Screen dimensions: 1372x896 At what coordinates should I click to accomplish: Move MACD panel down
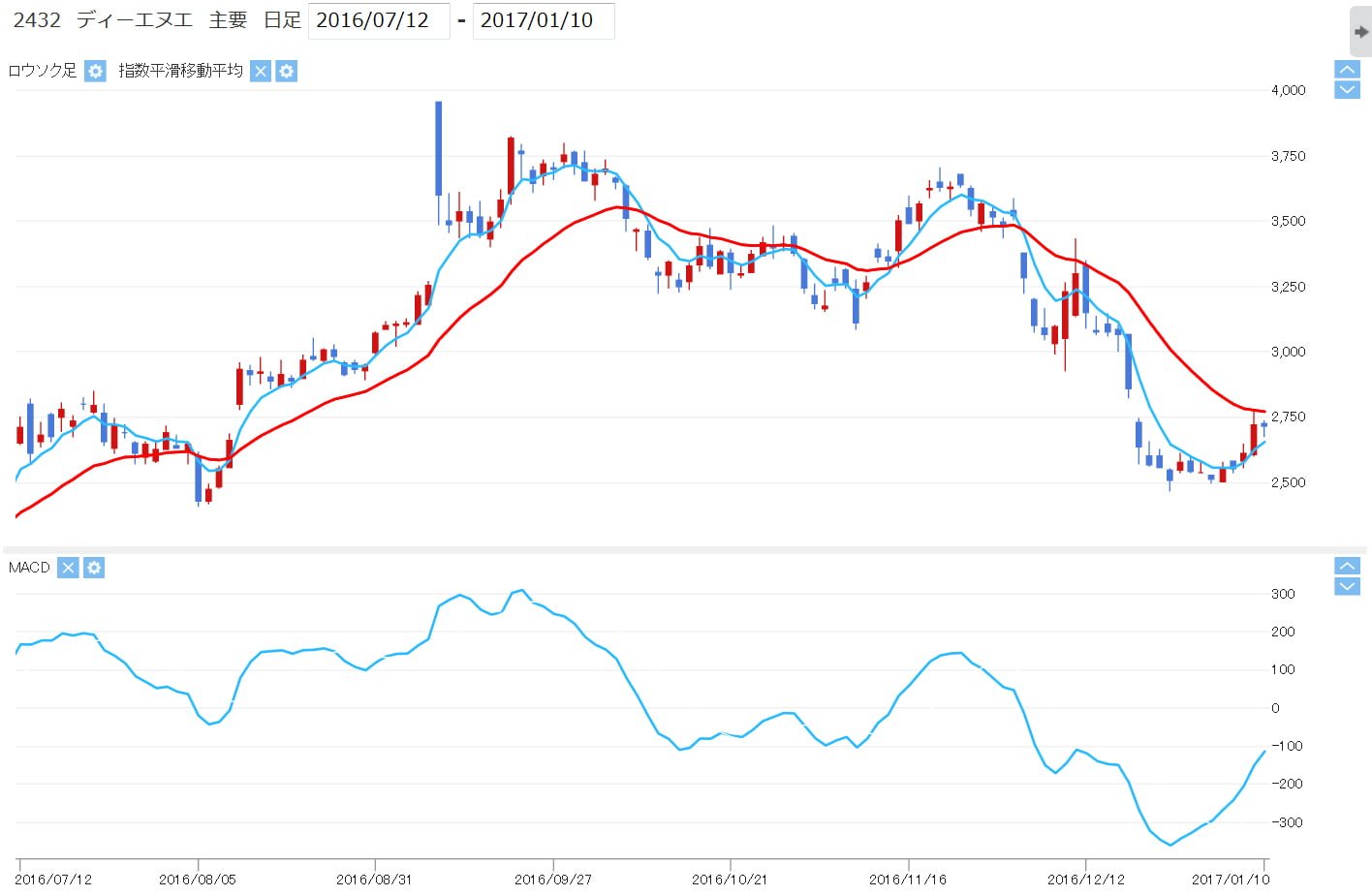coord(1348,586)
